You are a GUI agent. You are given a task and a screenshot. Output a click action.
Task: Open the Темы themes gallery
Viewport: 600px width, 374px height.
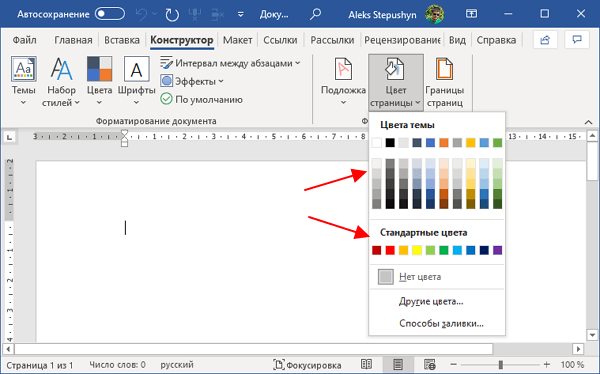[24, 81]
